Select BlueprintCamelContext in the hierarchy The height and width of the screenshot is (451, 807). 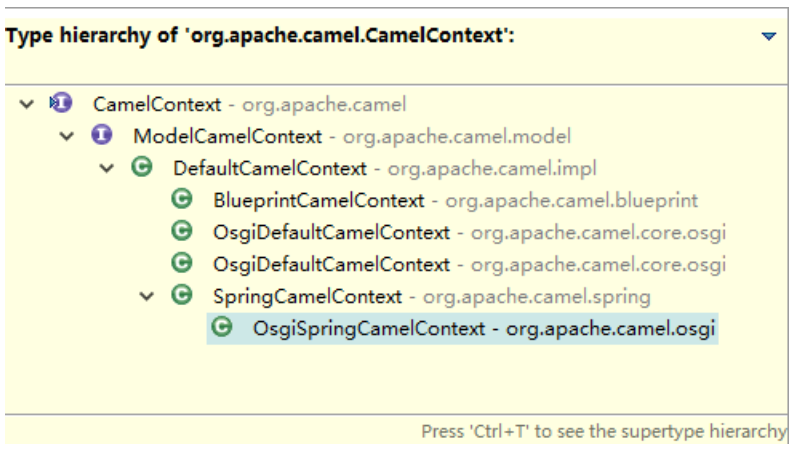click(318, 200)
